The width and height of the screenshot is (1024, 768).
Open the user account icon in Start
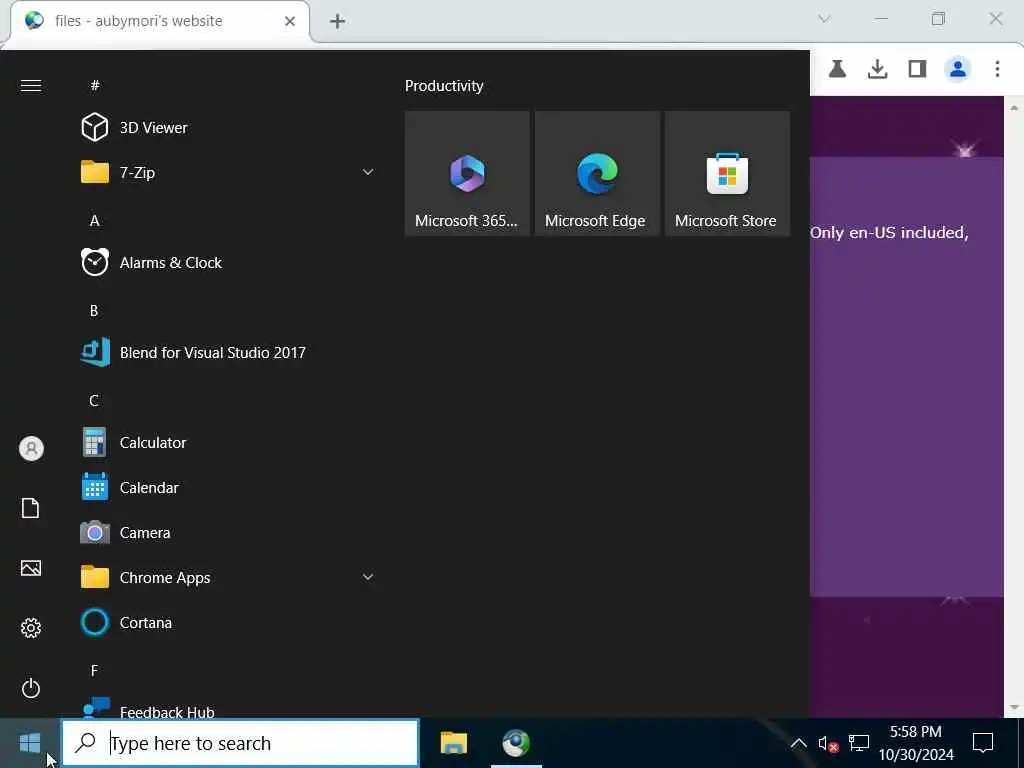click(x=31, y=449)
